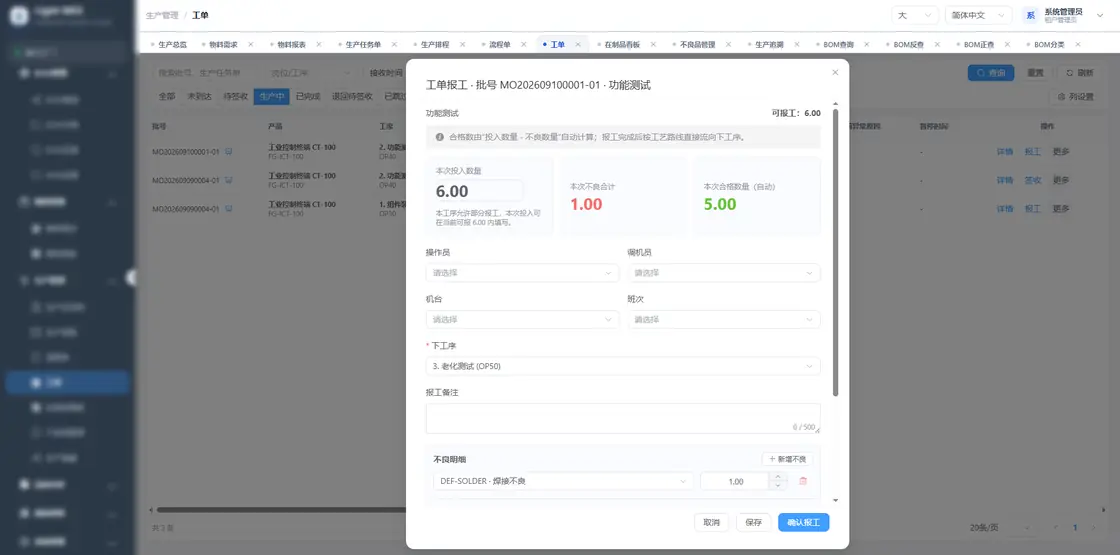This screenshot has height=555, width=1120.
Task: Close the 生产排程 tab via X icon
Action: 462,44
